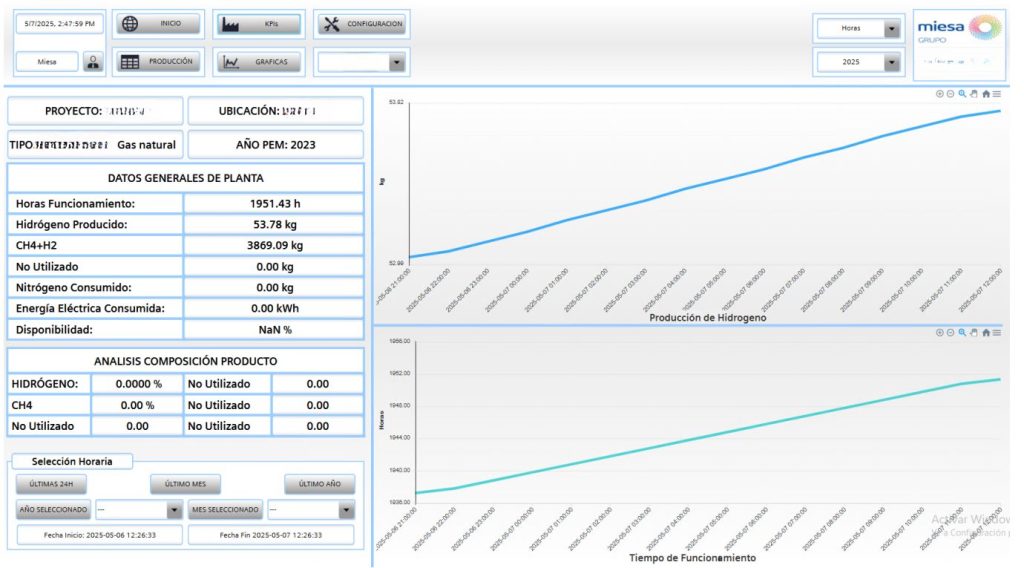Click the ANALISIS COMPOSICIÓN PRODUCTO header
The height and width of the screenshot is (568, 1024).
(185, 361)
